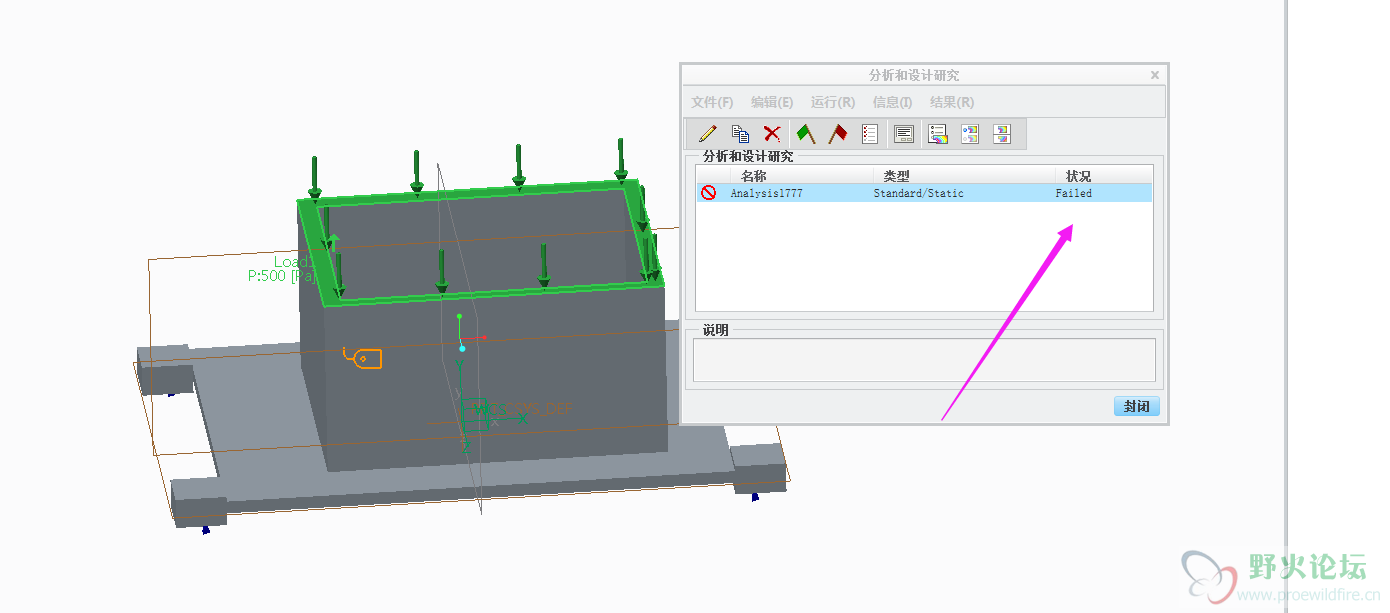Click the 名称 column header
Viewport: 1390px width, 613px height.
click(x=753, y=176)
